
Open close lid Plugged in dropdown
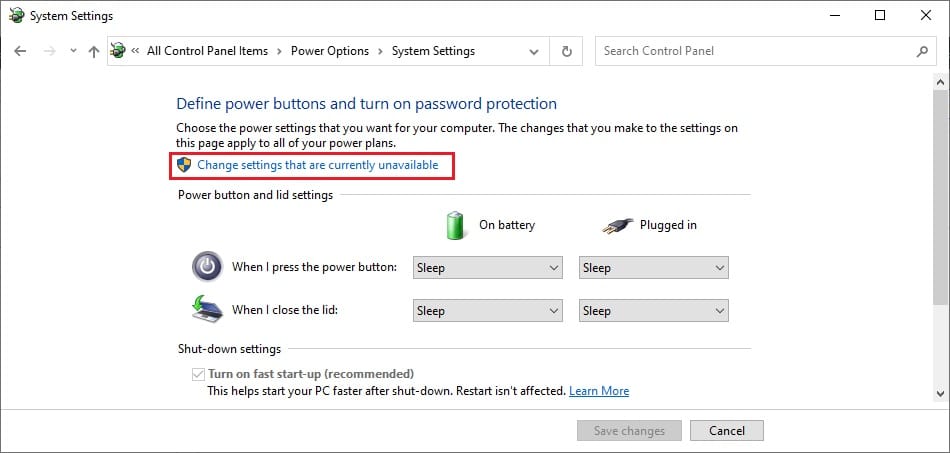(654, 311)
